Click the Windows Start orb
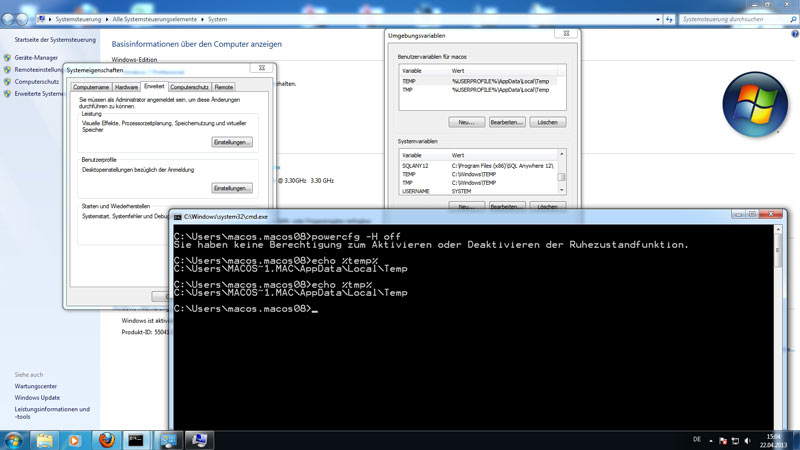The height and width of the screenshot is (450, 800). pos(14,439)
